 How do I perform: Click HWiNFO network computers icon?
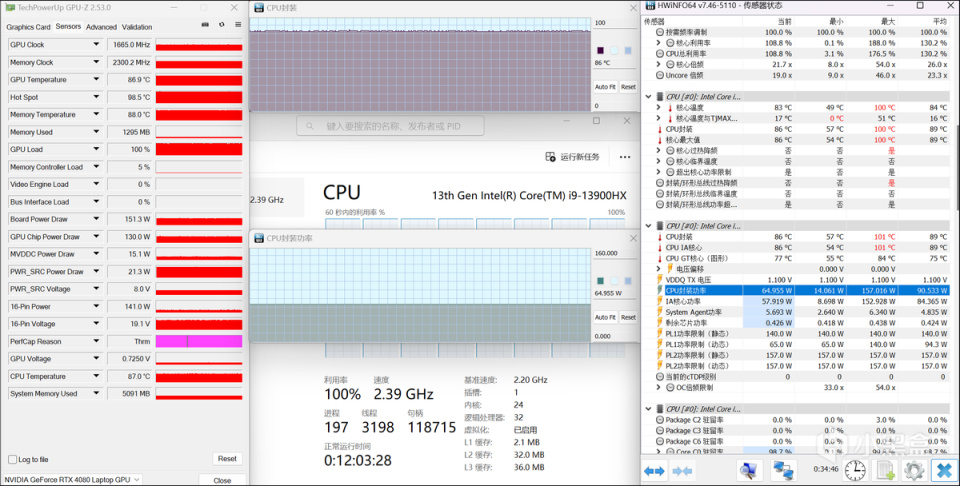click(784, 470)
